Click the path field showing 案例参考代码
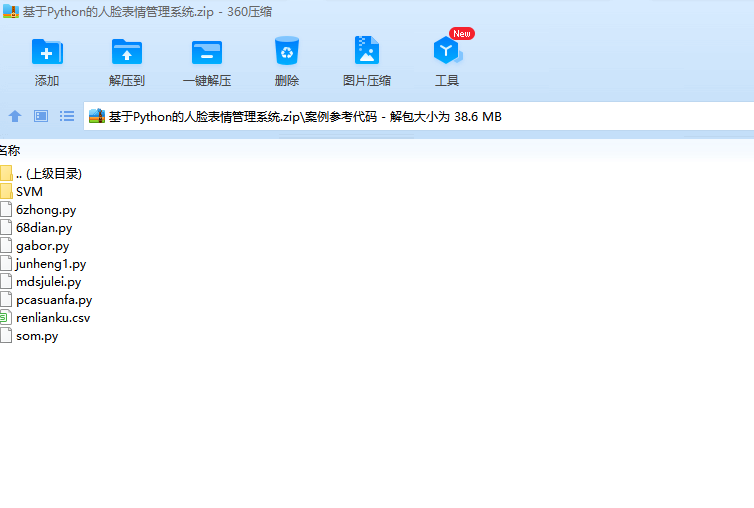 click(418, 116)
